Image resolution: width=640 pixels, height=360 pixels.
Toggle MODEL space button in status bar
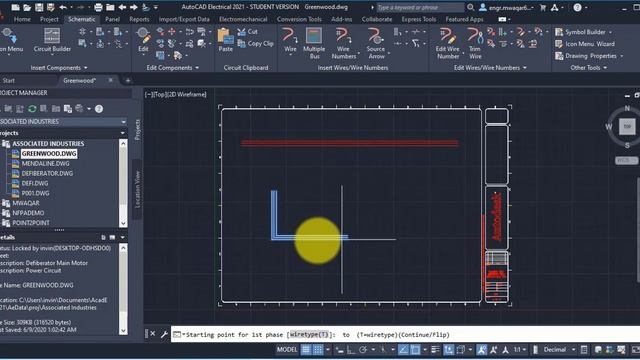point(287,349)
